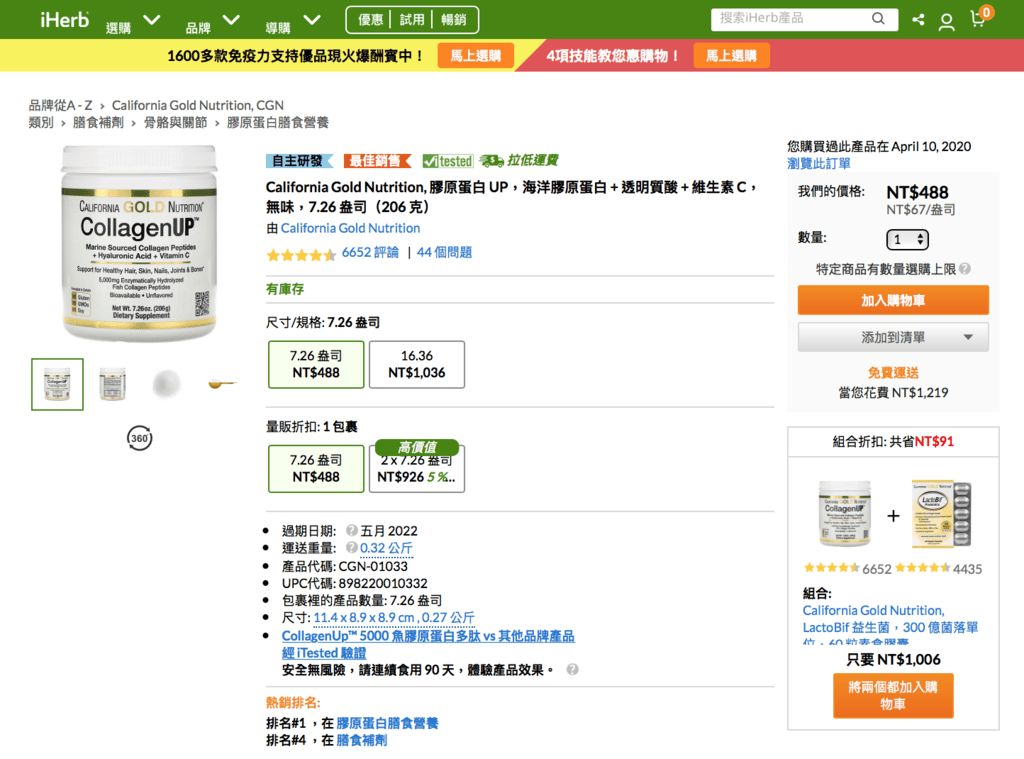1024x759 pixels.
Task: Select the 2 x 7.26 盎司 NT$926 option
Action: 417,470
